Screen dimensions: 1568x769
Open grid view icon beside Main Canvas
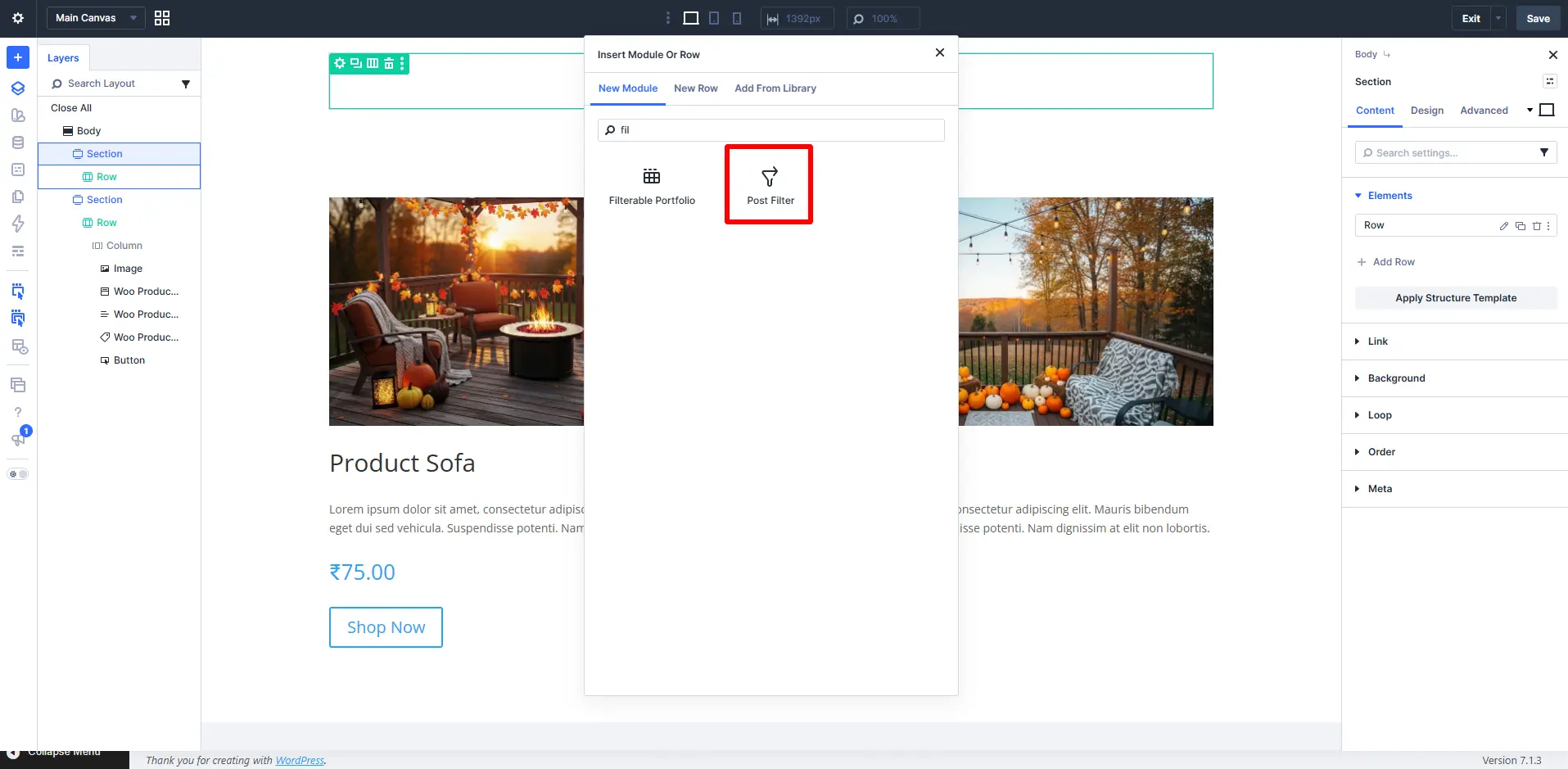tap(162, 18)
